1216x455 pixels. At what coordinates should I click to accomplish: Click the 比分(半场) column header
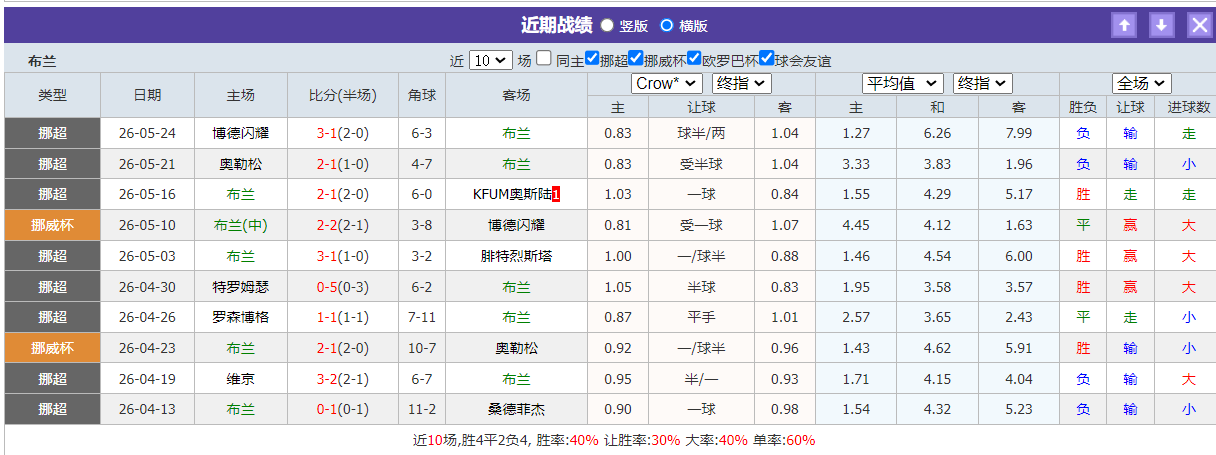pos(342,95)
